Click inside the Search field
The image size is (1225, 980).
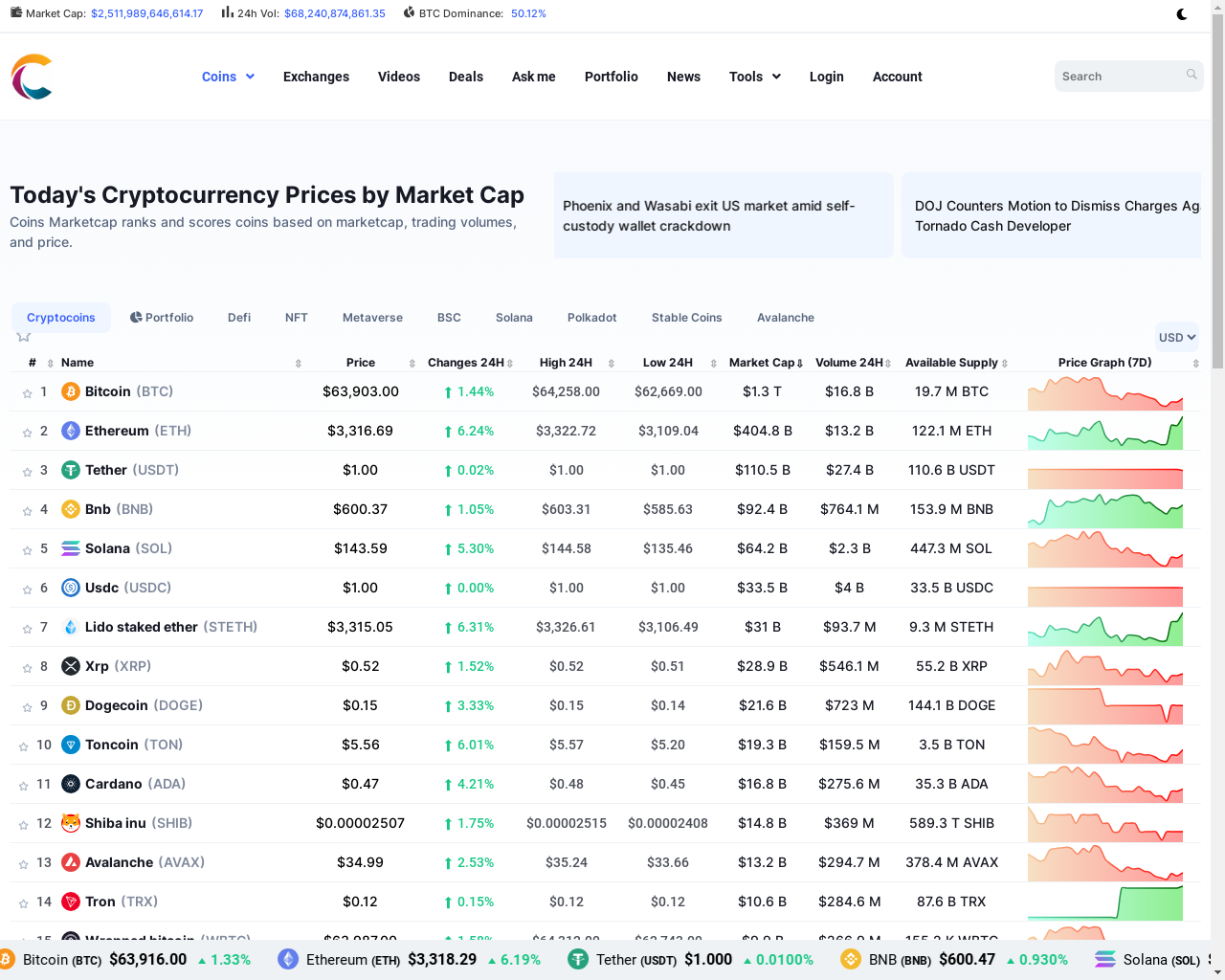pos(1120,76)
